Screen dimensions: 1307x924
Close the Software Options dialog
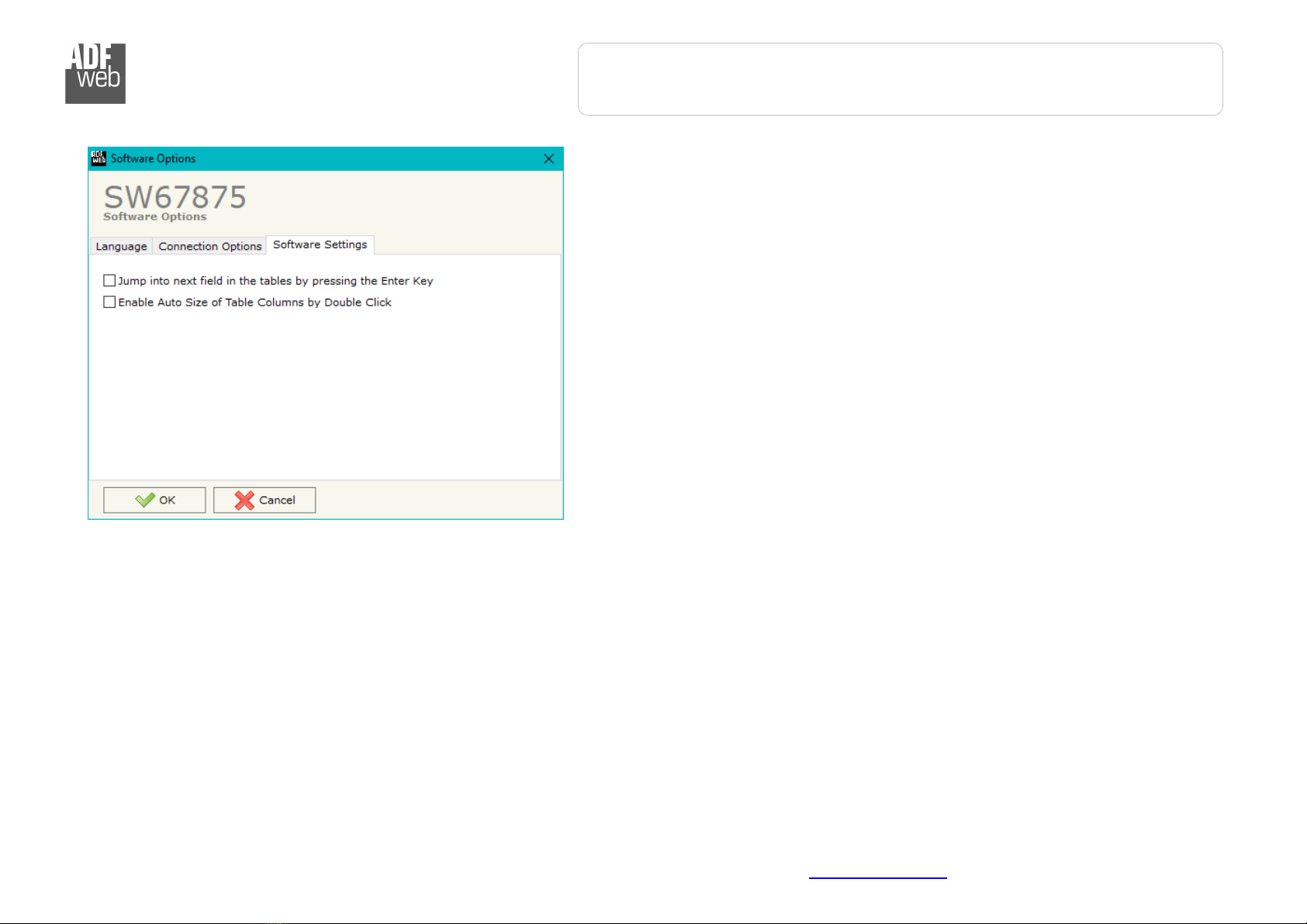[x=548, y=158]
